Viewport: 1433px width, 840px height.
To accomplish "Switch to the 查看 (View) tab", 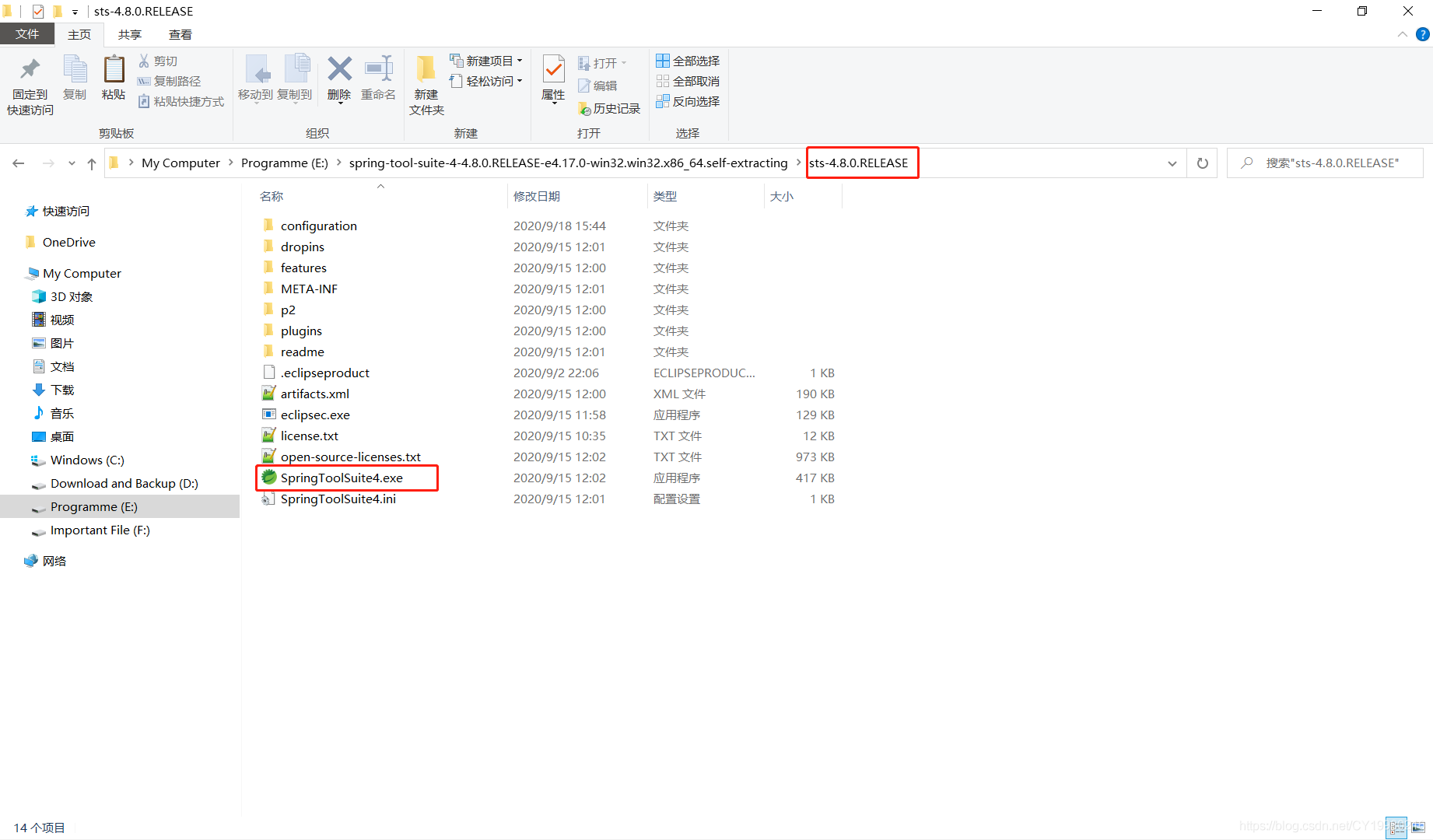I will [x=180, y=34].
